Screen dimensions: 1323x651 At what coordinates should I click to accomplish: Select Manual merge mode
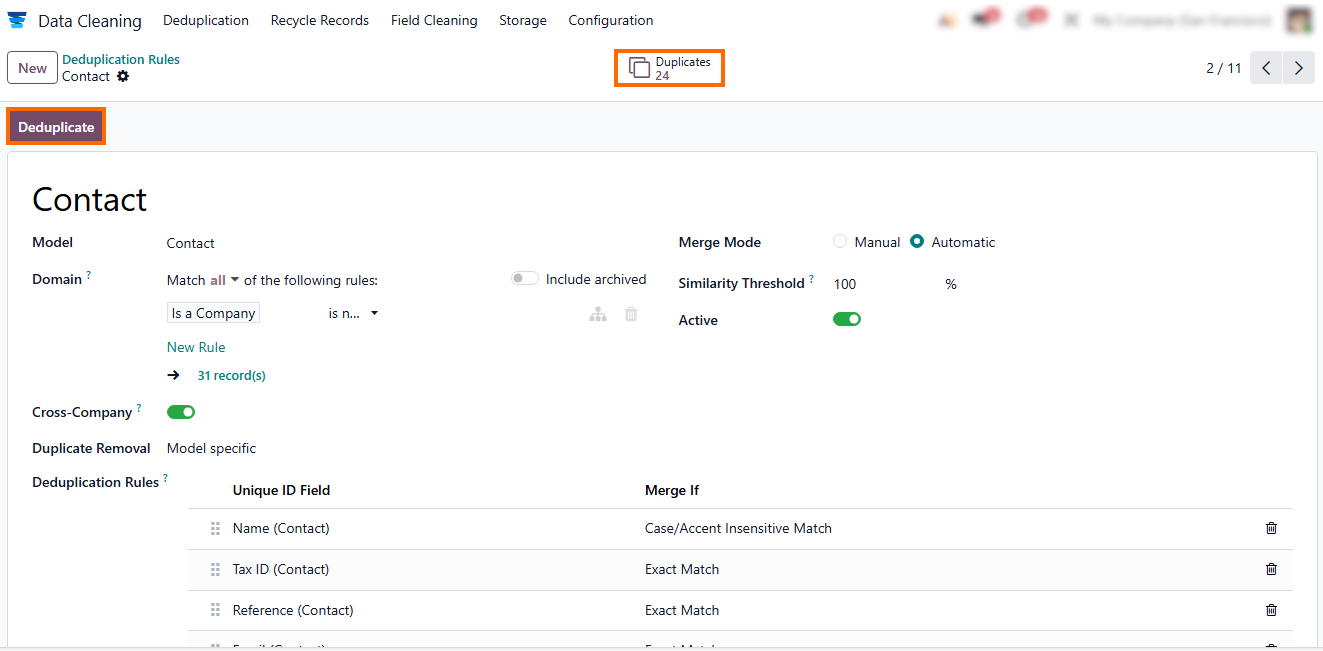840,242
